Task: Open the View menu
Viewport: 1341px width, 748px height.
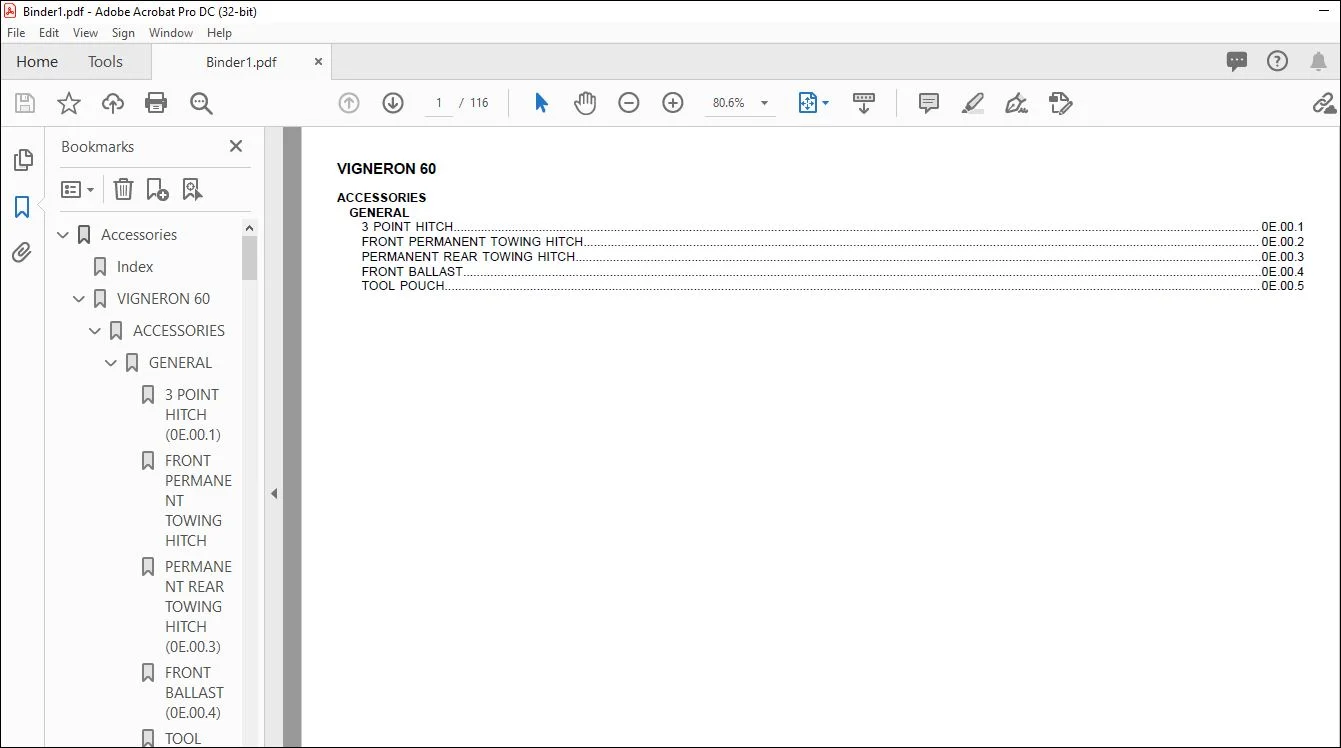Action: click(x=85, y=33)
